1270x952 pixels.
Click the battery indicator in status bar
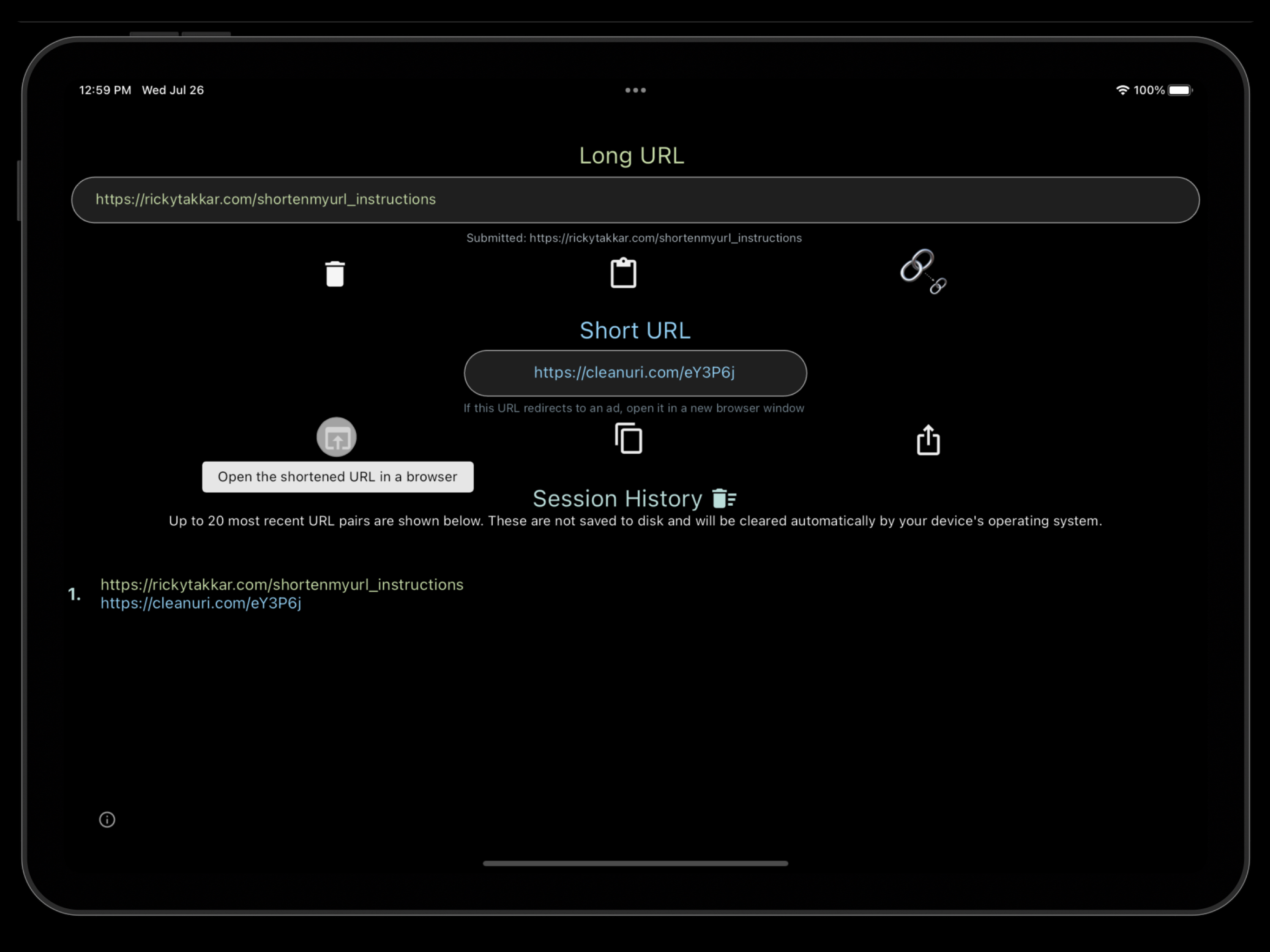pos(1180,90)
